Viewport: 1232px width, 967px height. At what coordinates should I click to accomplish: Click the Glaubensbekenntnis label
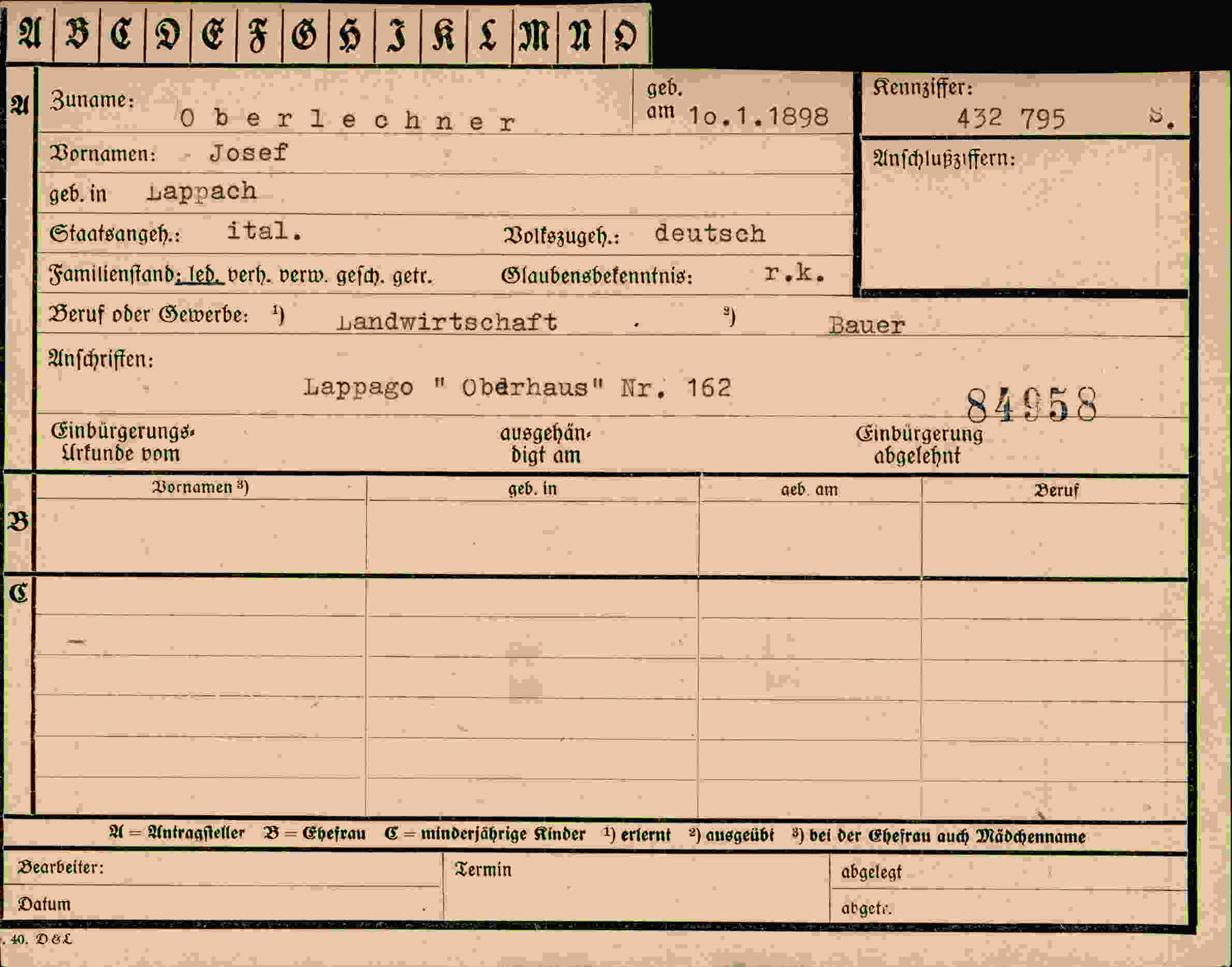click(x=597, y=276)
